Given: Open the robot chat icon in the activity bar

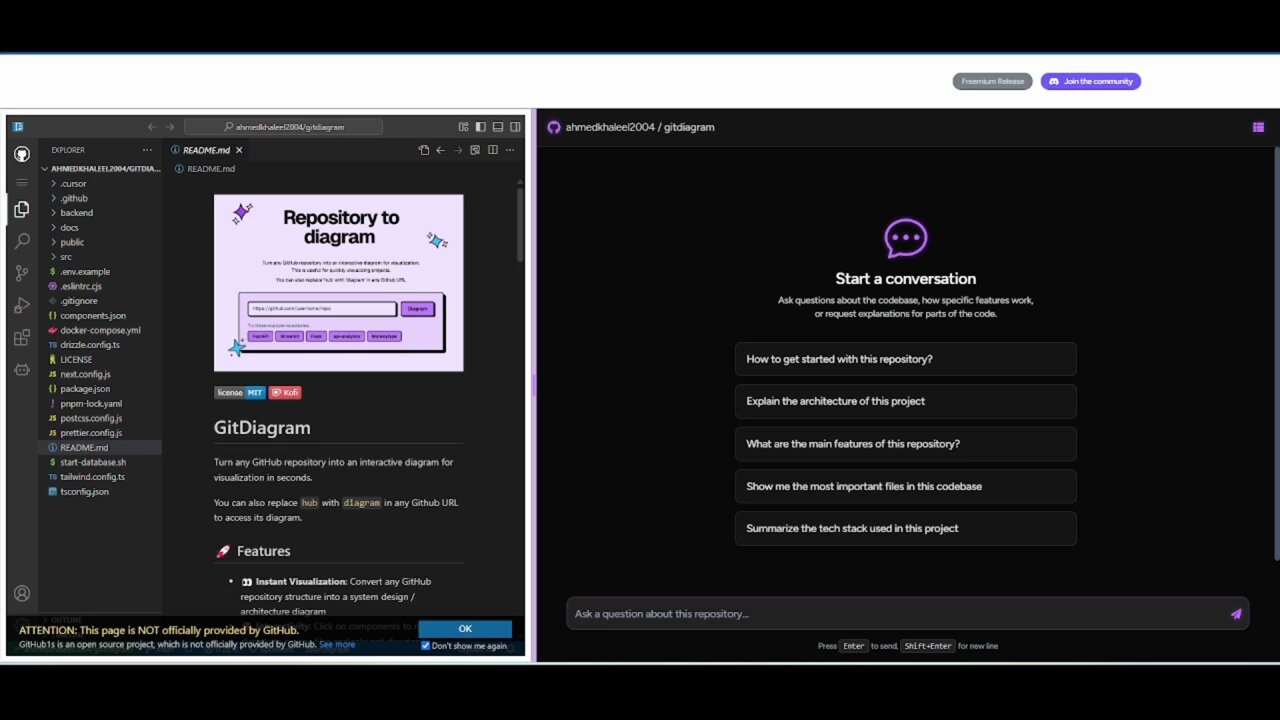Looking at the screenshot, I should [x=22, y=369].
